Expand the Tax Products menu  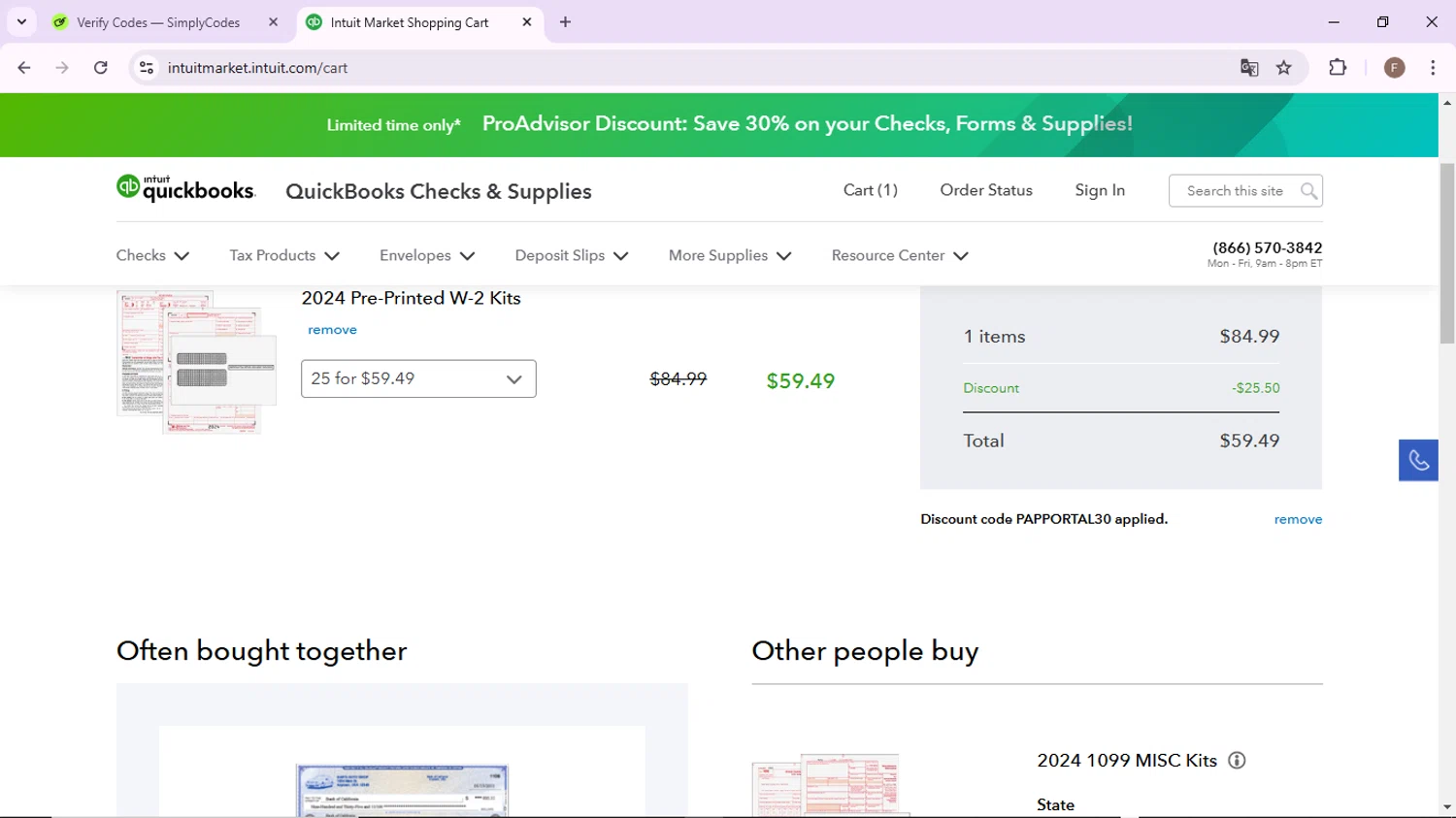tap(284, 256)
